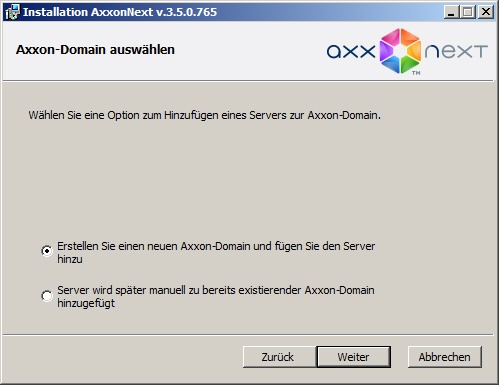Minimize the installation window
This screenshot has width=499, height=385.
[451, 12]
